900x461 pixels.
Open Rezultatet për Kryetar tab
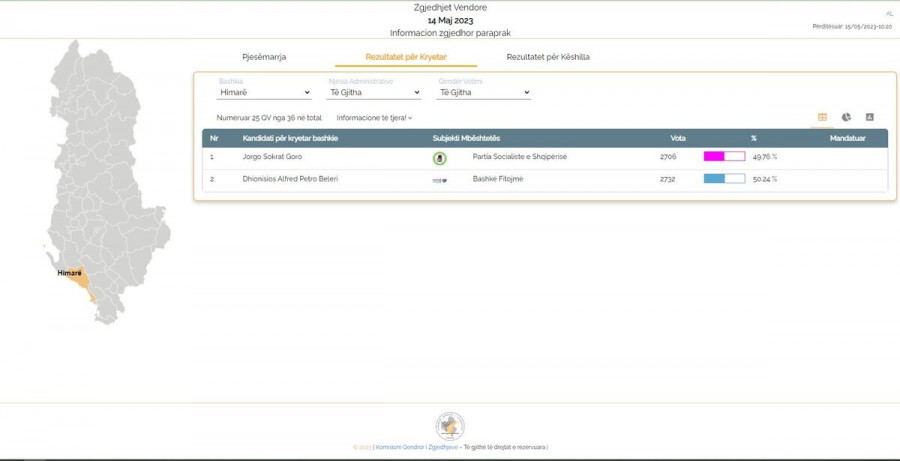pyautogui.click(x=406, y=57)
